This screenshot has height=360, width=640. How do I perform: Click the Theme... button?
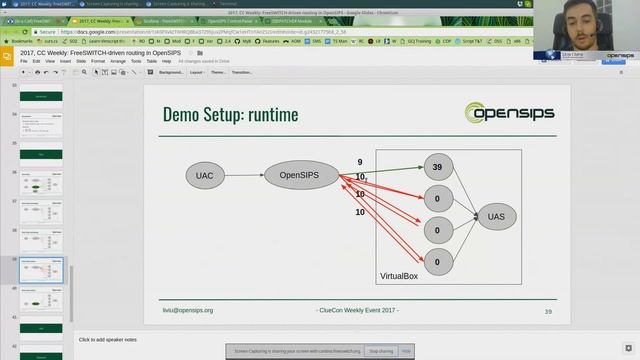point(218,72)
